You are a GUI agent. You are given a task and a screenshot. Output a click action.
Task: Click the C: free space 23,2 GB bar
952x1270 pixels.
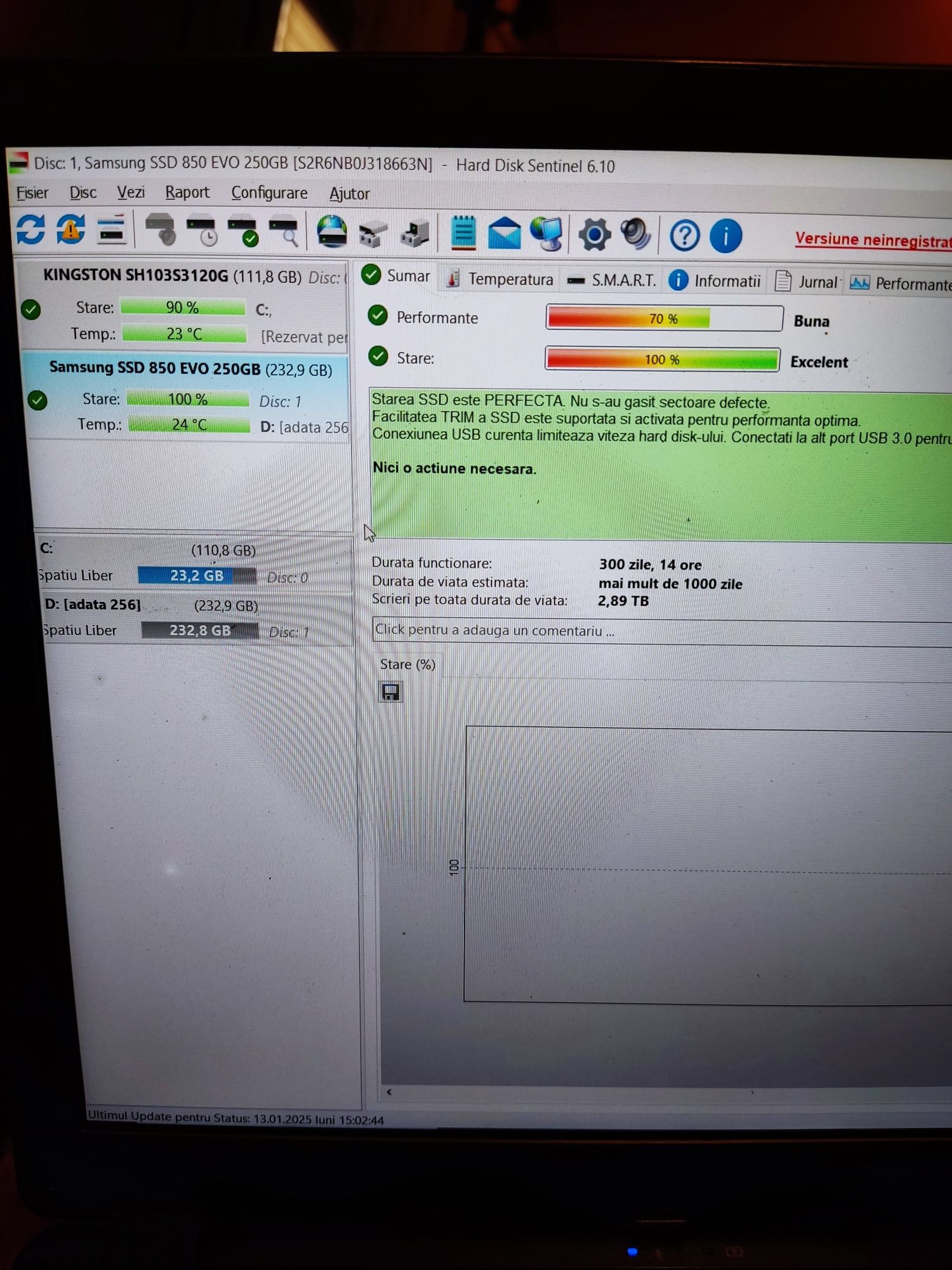coord(197,575)
